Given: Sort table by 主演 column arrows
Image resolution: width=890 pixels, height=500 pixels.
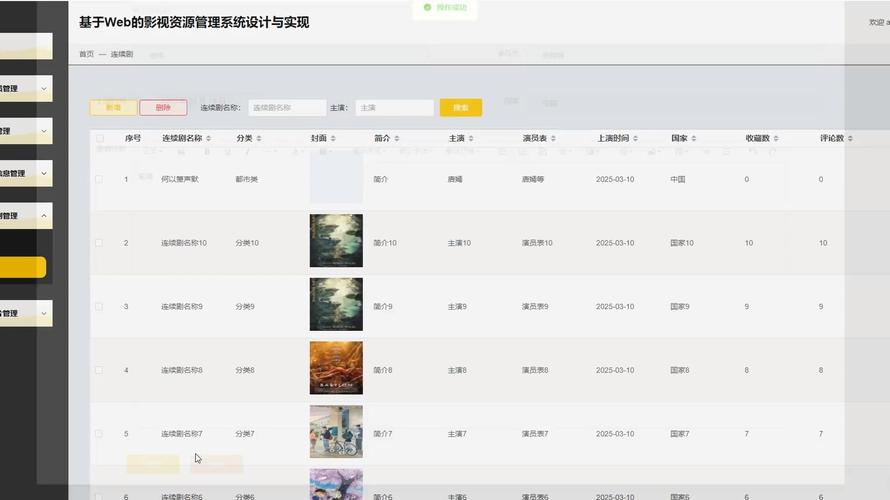Looking at the screenshot, I should click(x=471, y=138).
